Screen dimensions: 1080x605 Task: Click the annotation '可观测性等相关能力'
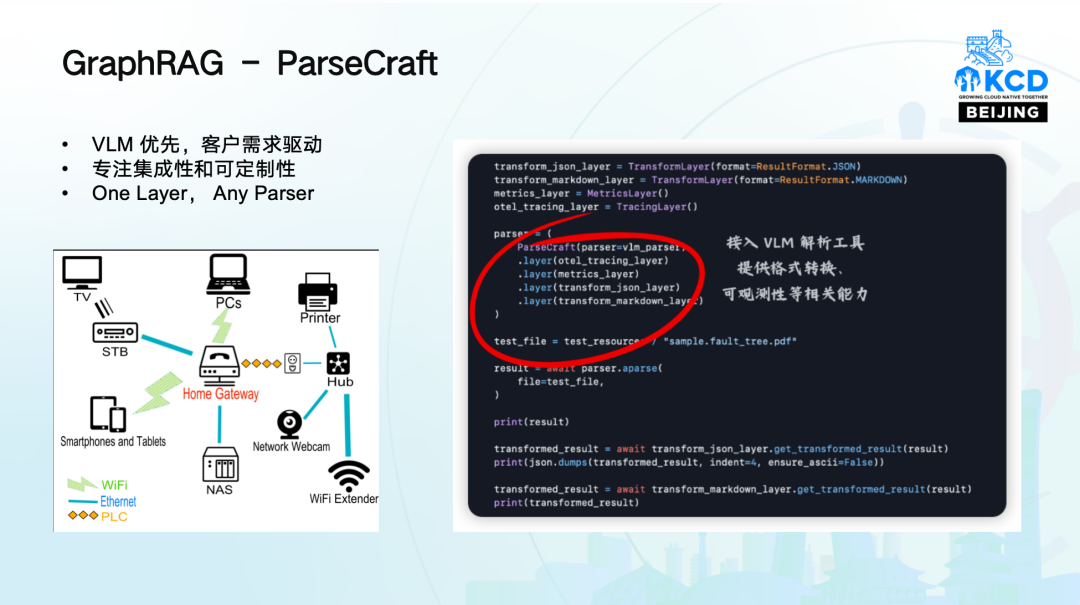coord(795,294)
